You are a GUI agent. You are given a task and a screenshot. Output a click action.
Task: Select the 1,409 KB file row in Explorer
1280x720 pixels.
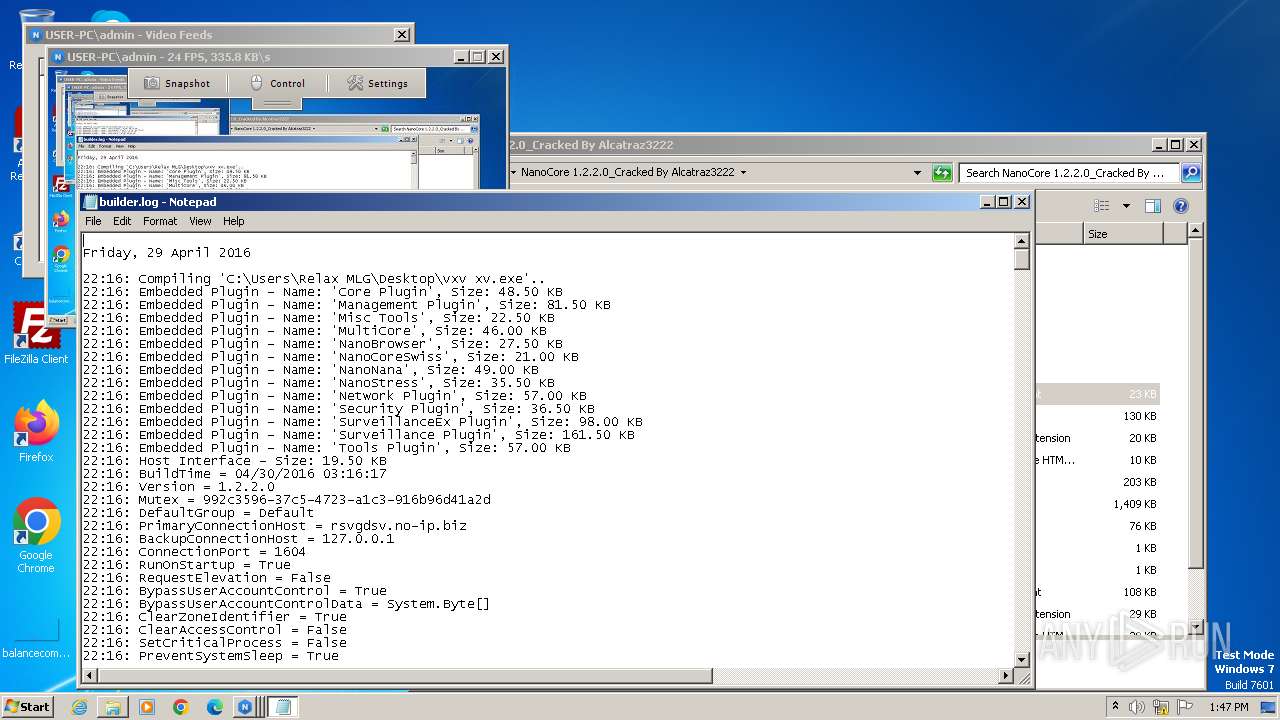1097,504
